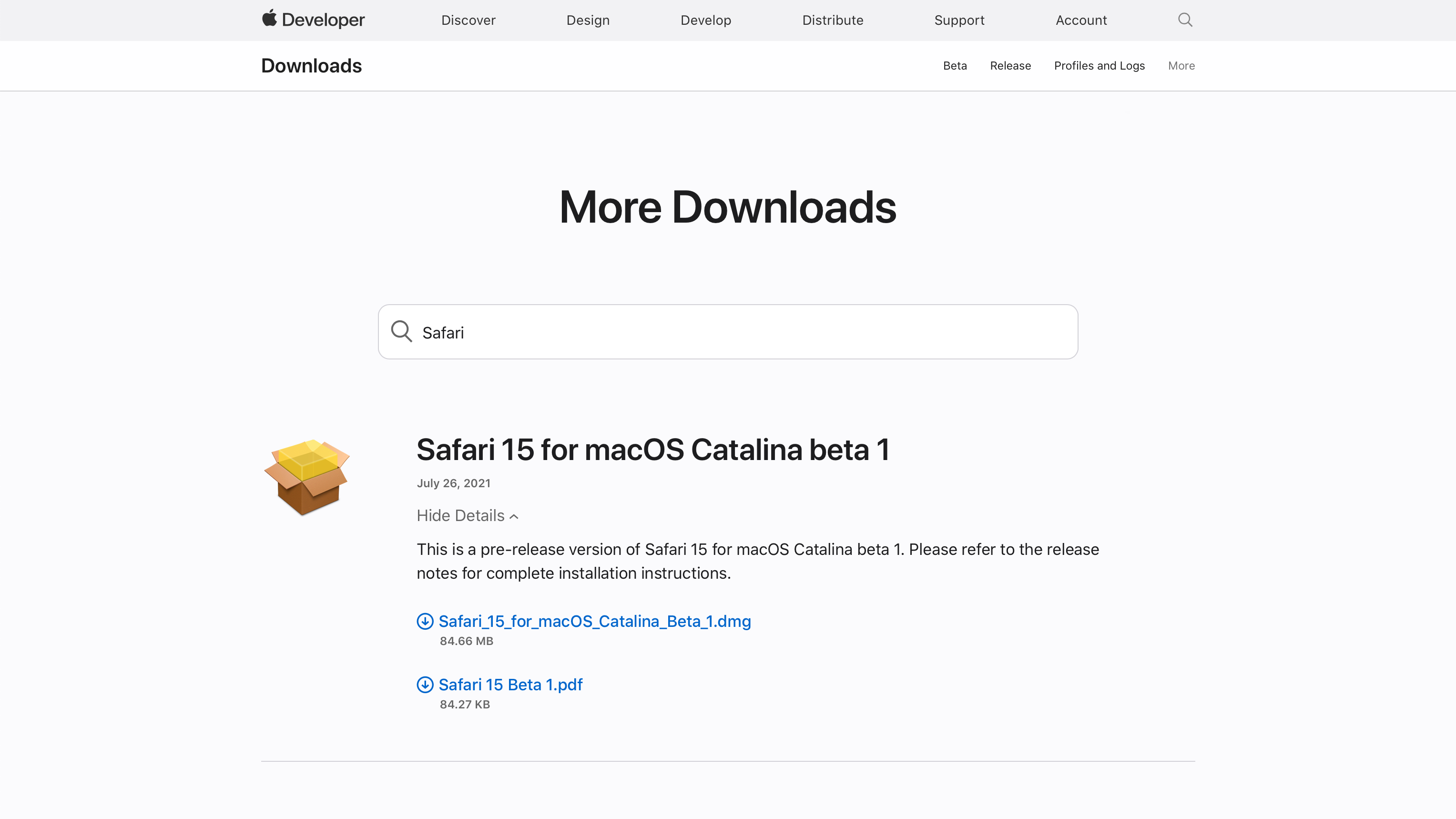Click the search magnifier icon in navbar
1456x819 pixels.
(x=1185, y=19)
